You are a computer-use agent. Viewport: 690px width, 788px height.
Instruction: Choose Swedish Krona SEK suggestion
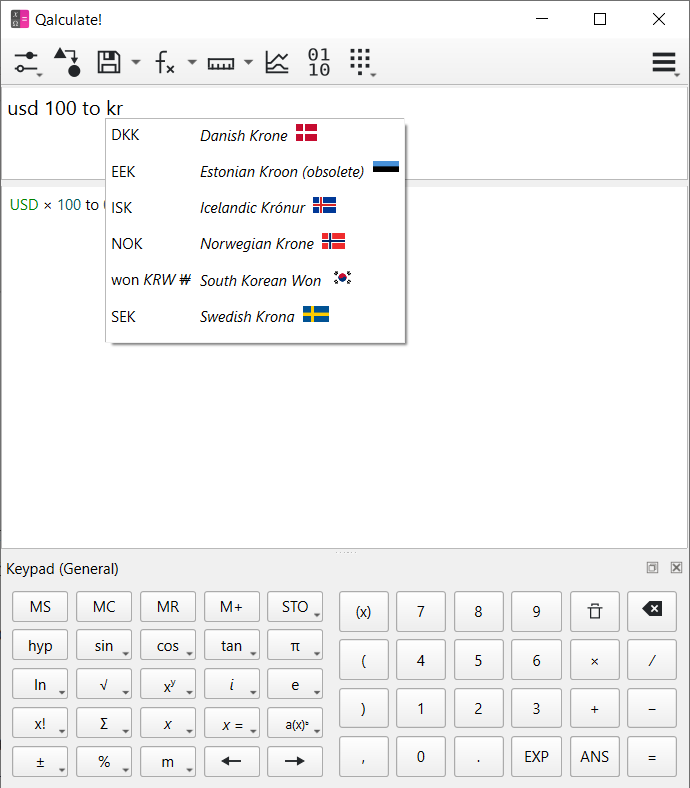point(255,316)
